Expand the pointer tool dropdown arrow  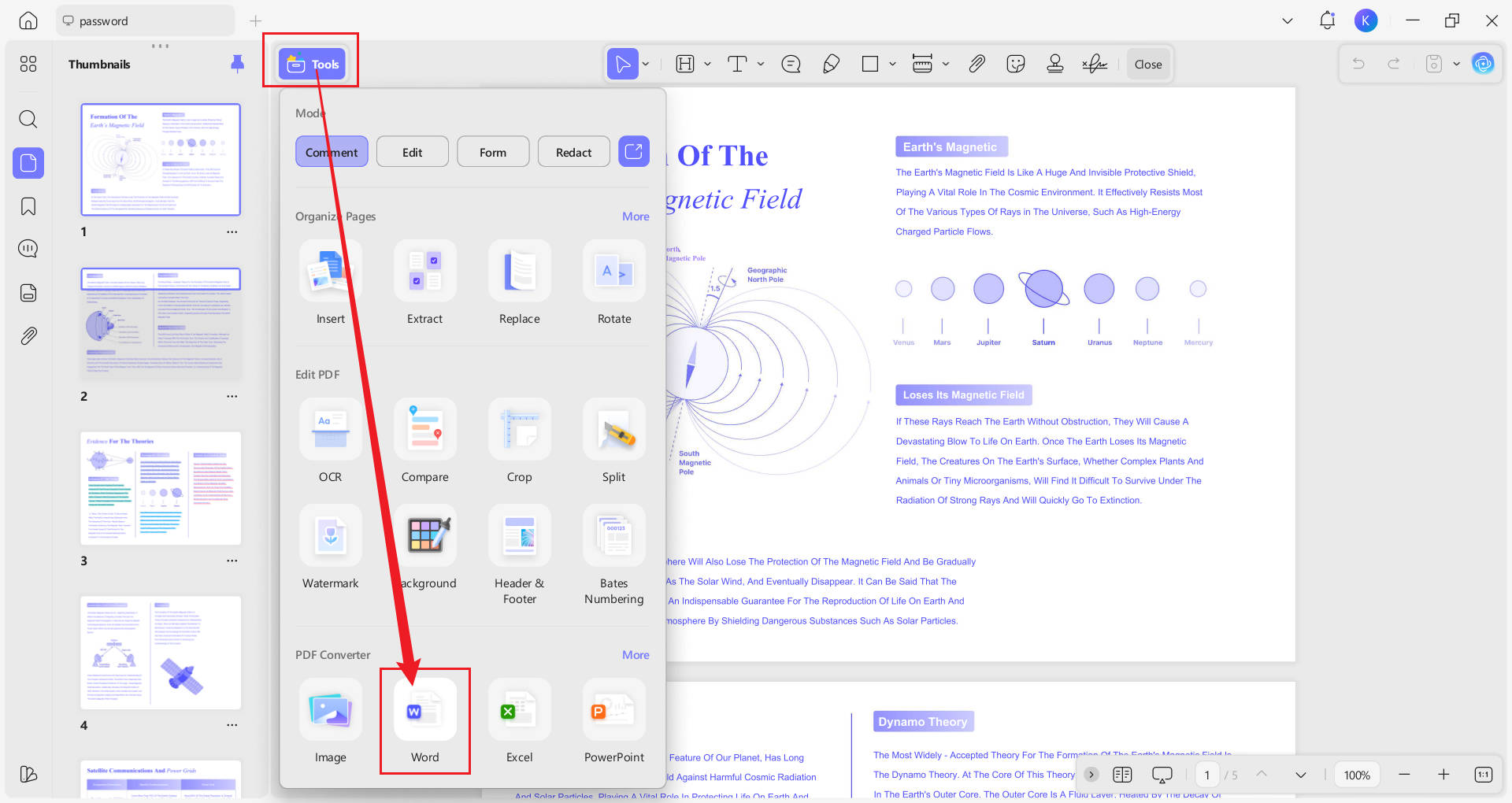646,64
